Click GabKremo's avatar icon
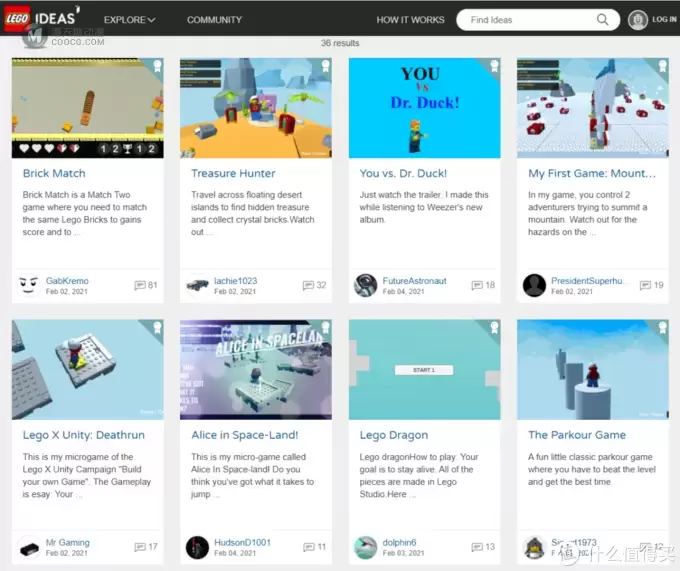Viewport: 680px width, 571px height. tap(29, 285)
